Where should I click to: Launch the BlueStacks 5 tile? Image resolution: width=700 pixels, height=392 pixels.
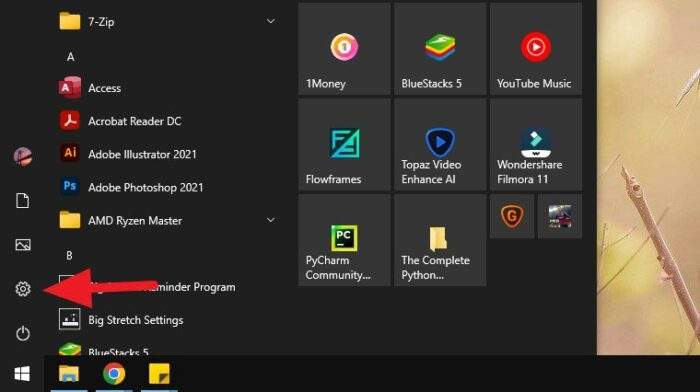point(440,50)
